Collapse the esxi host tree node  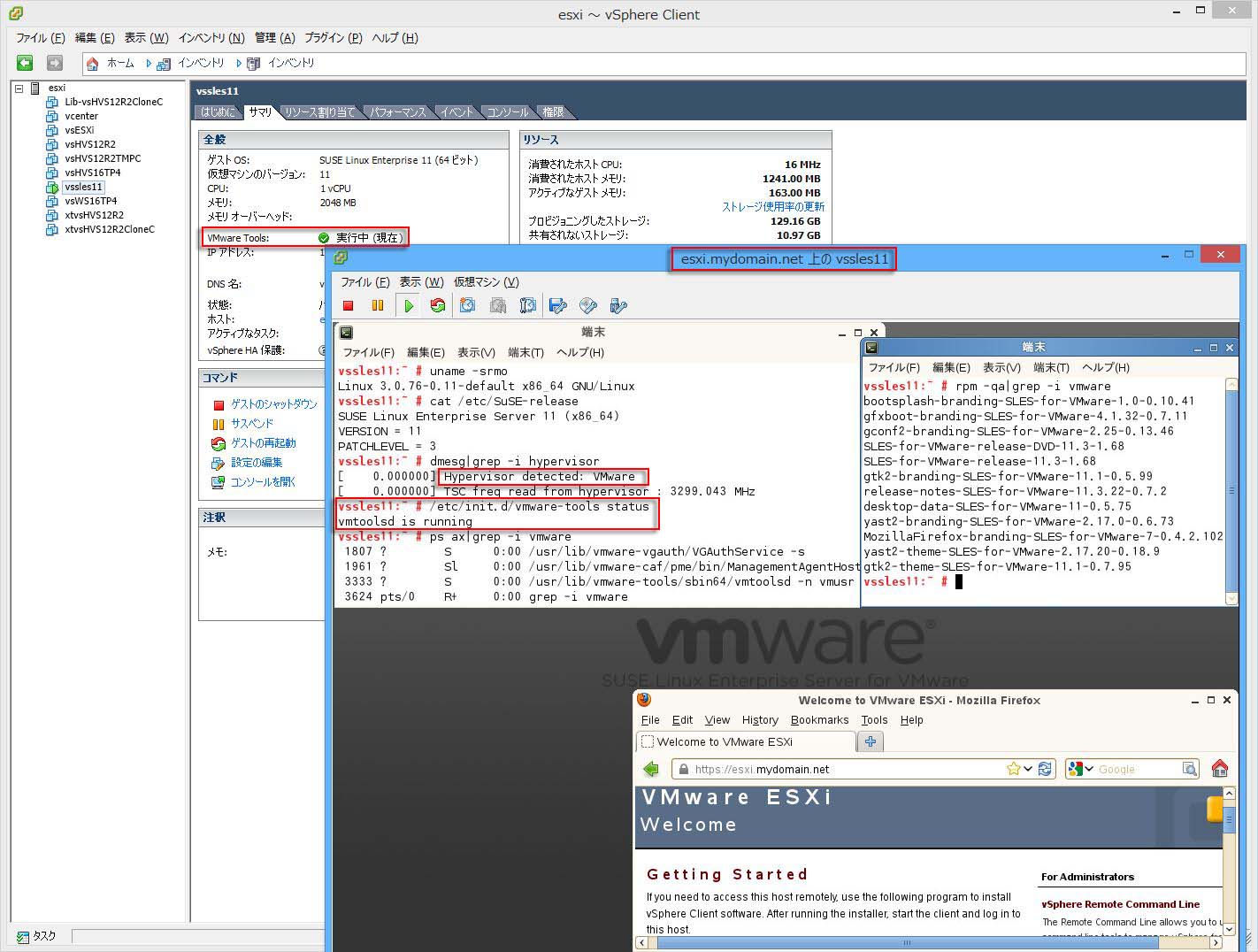tap(19, 88)
